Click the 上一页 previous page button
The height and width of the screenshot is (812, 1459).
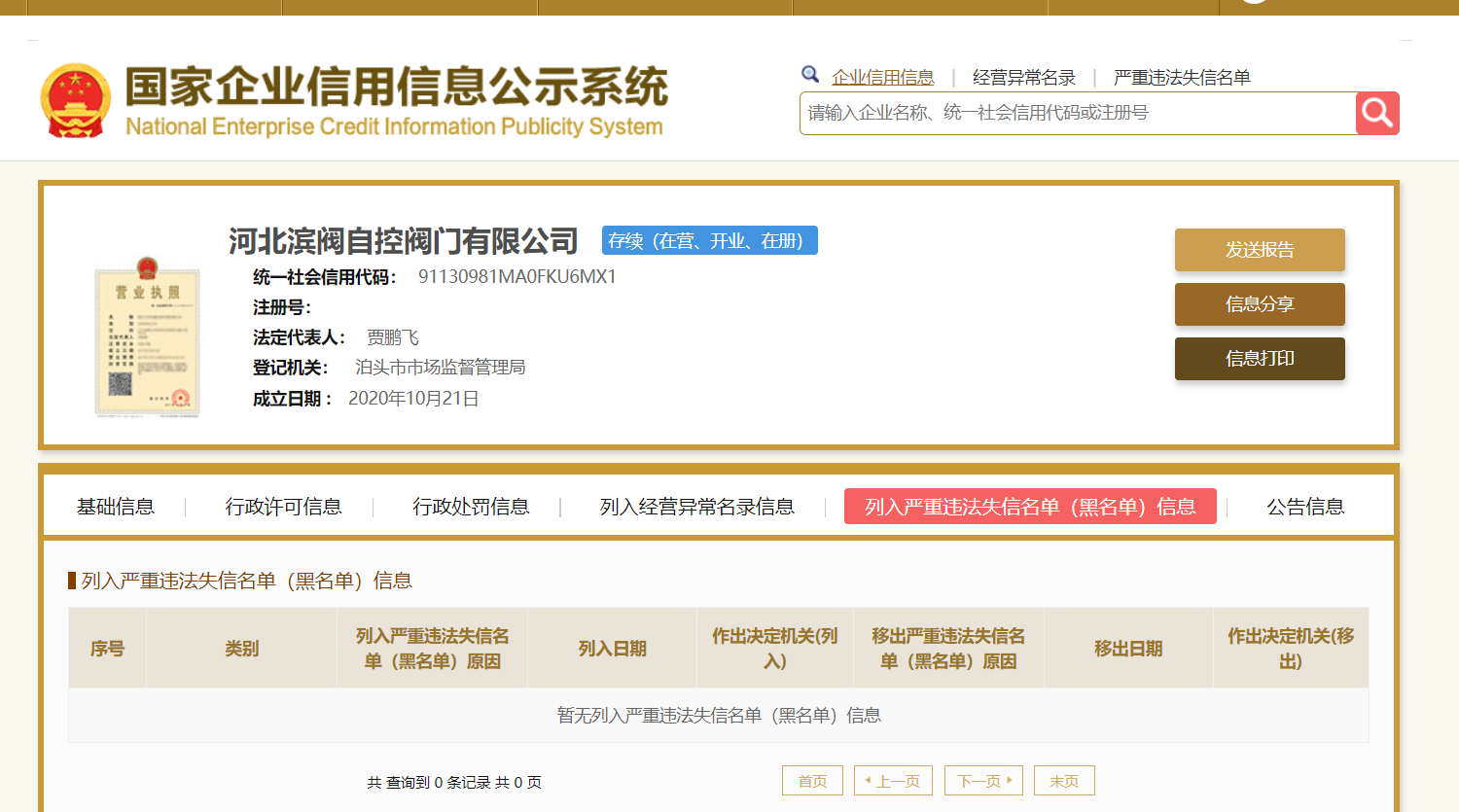pos(893,781)
